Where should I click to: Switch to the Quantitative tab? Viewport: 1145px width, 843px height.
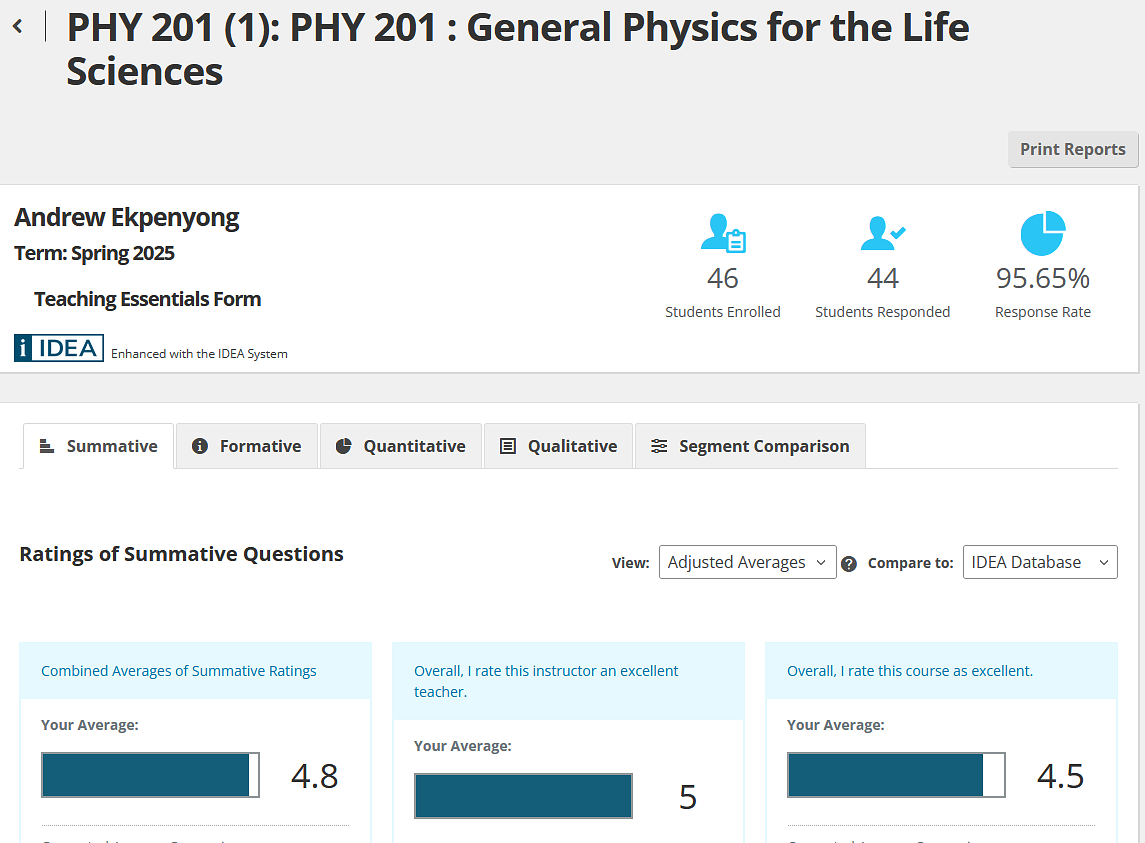400,446
